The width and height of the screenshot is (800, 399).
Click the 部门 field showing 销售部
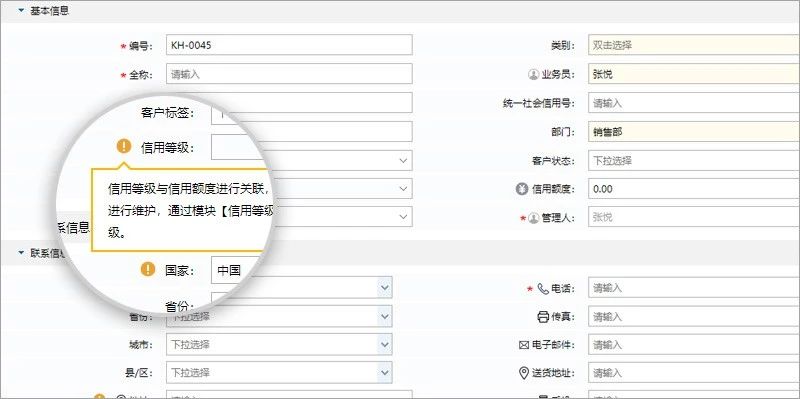(694, 132)
